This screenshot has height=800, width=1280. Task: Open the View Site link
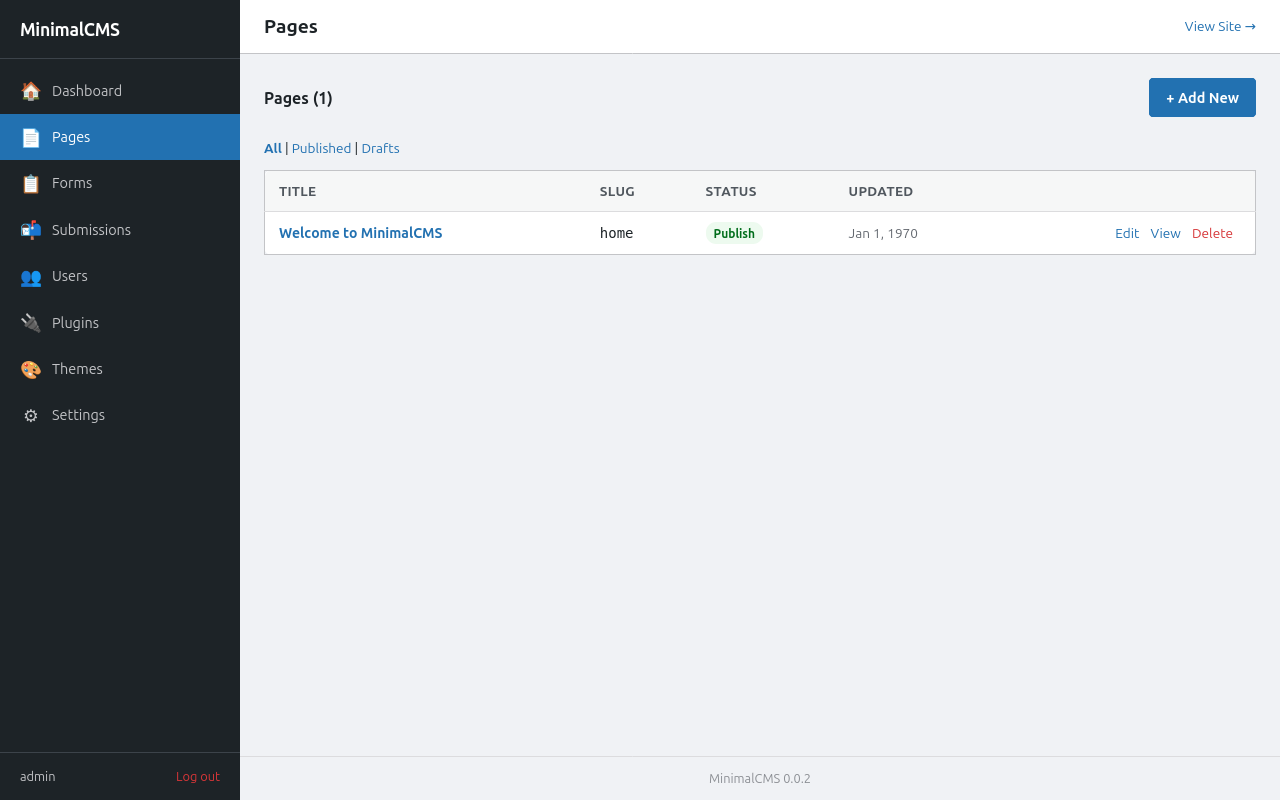click(1219, 26)
